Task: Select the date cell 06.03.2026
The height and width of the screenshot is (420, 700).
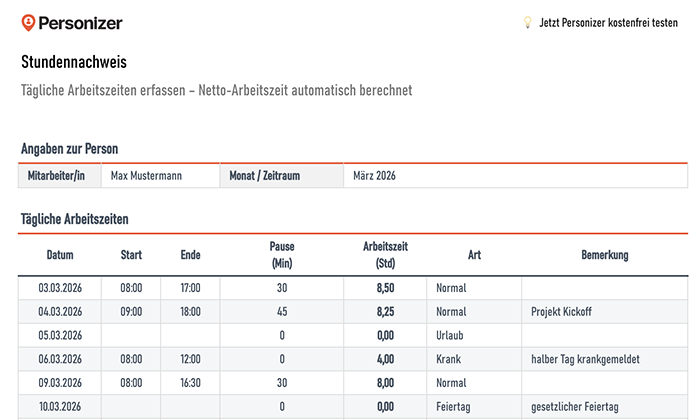Action: (60, 359)
